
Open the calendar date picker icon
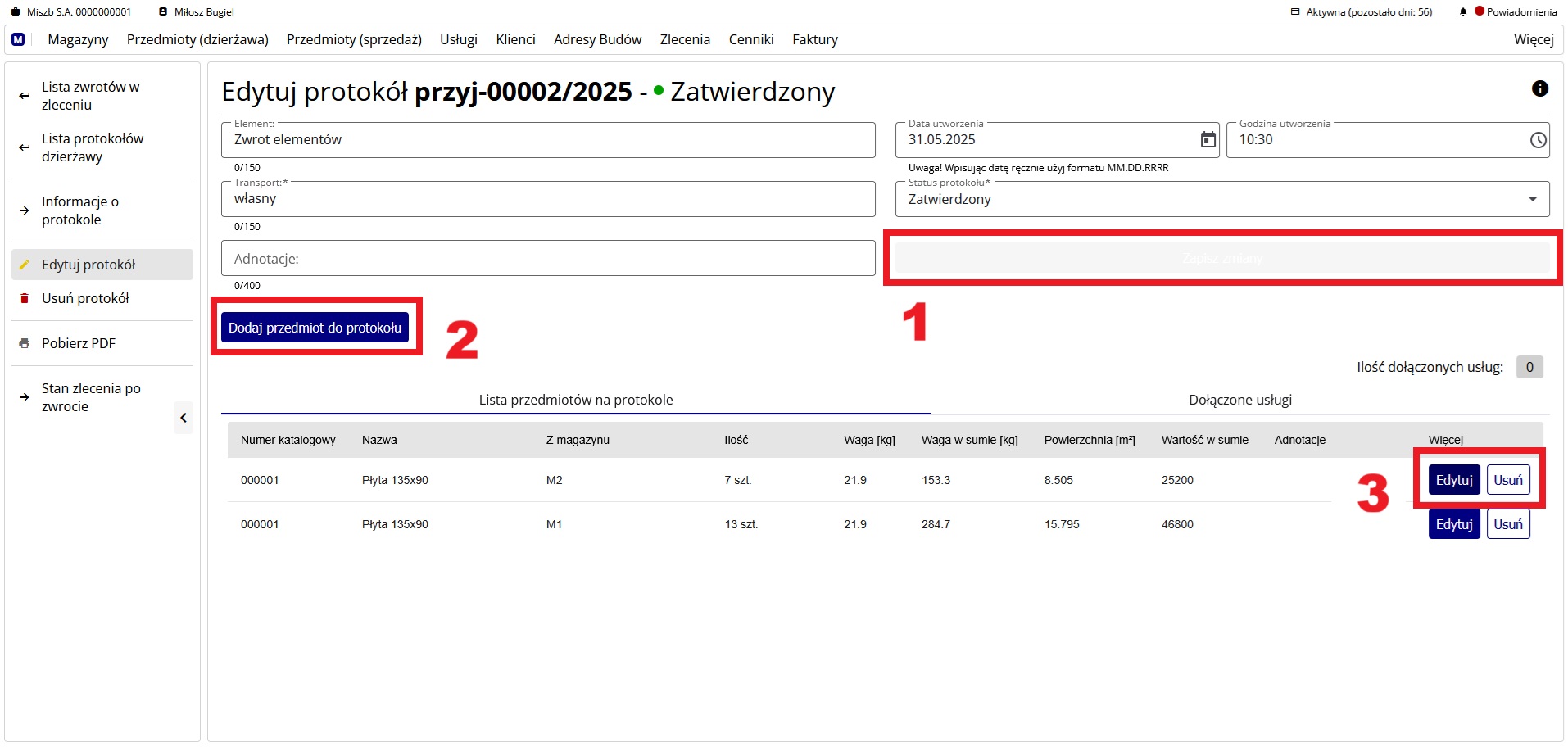(1208, 140)
